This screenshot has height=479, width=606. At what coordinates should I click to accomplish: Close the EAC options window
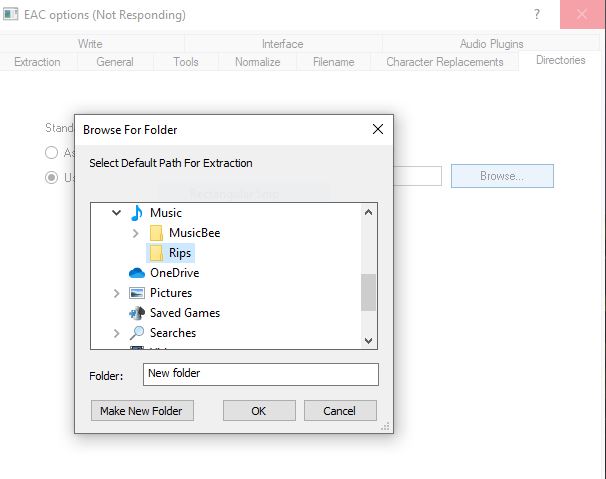tap(582, 14)
